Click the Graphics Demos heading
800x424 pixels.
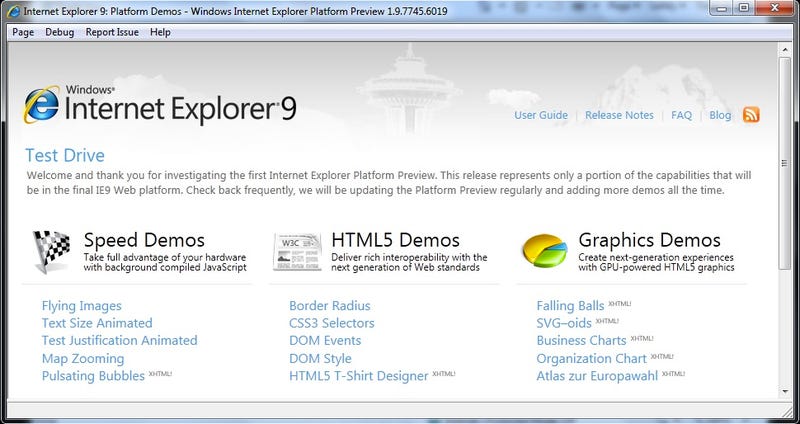[x=649, y=240]
